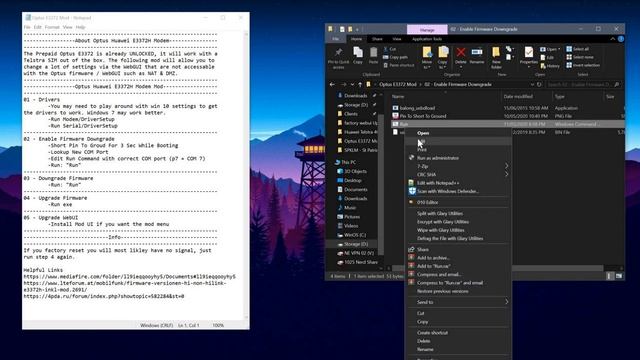Viewport: 640px width, 360px height.
Task: Choose Run as administrator in context menu
Action: click(x=438, y=158)
